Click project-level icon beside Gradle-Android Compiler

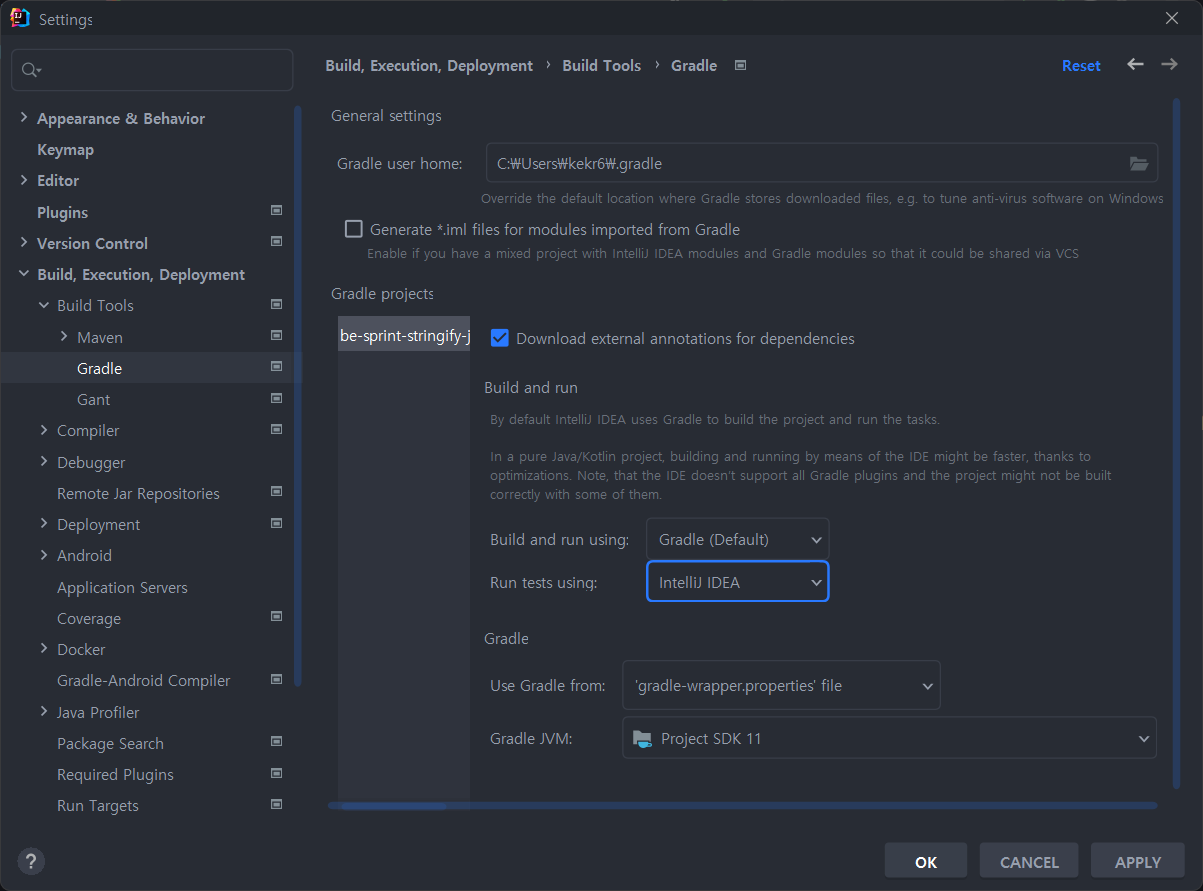[277, 679]
